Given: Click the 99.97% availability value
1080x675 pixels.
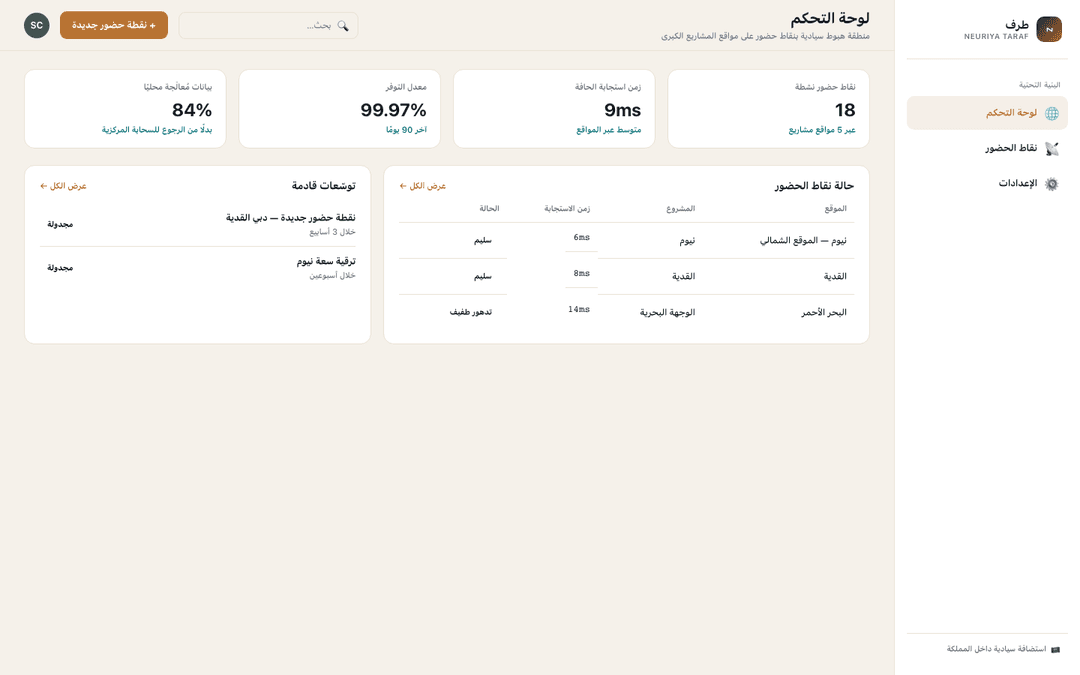Looking at the screenshot, I should 393,110.
